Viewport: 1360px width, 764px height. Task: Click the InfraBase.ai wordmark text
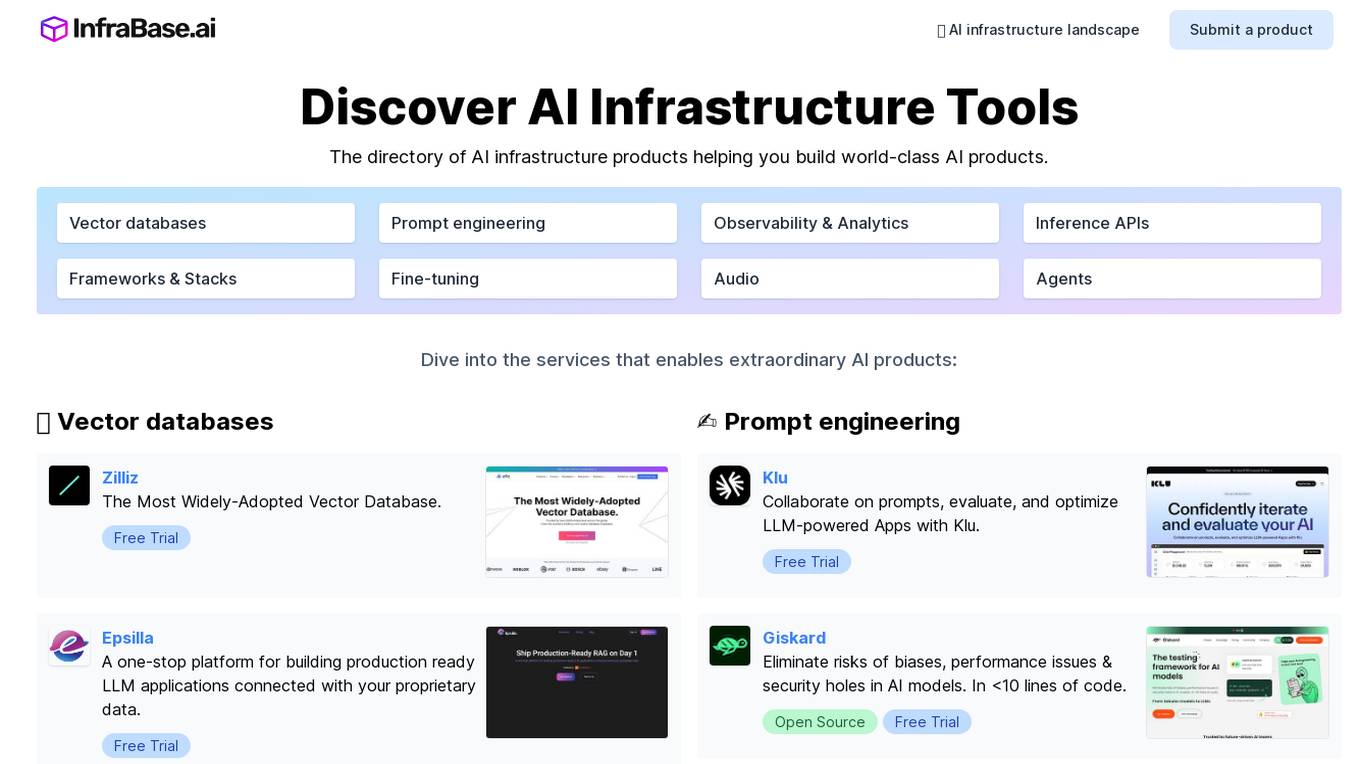(x=144, y=29)
